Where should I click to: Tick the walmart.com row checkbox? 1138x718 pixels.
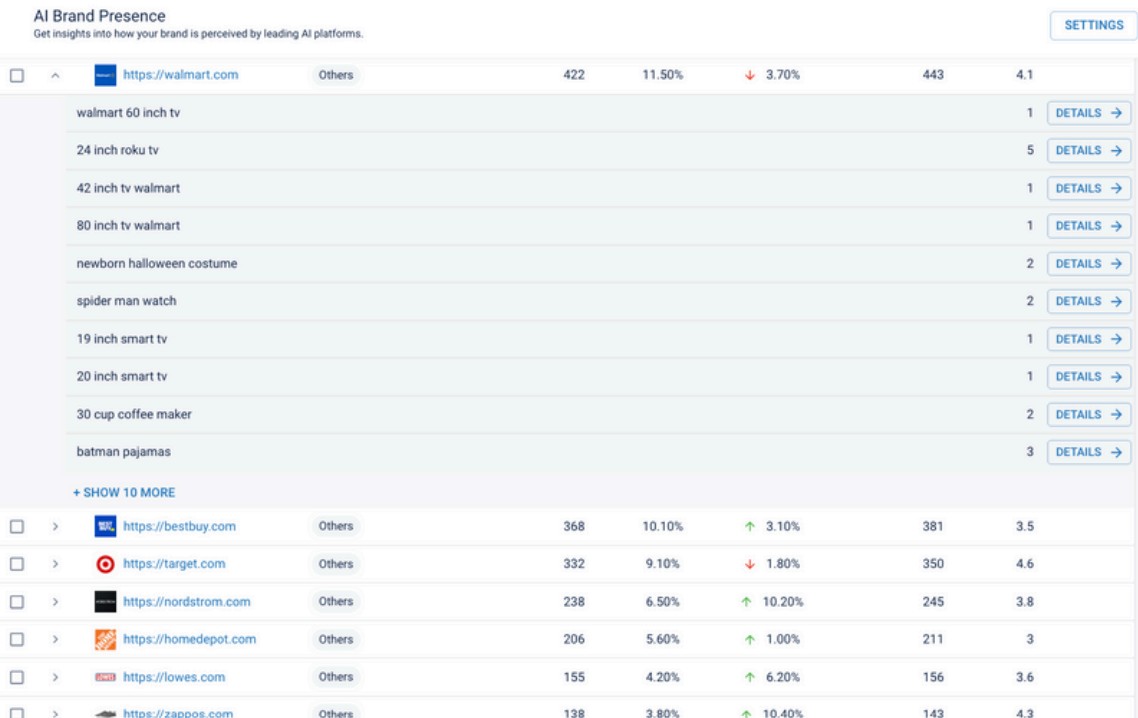click(17, 76)
